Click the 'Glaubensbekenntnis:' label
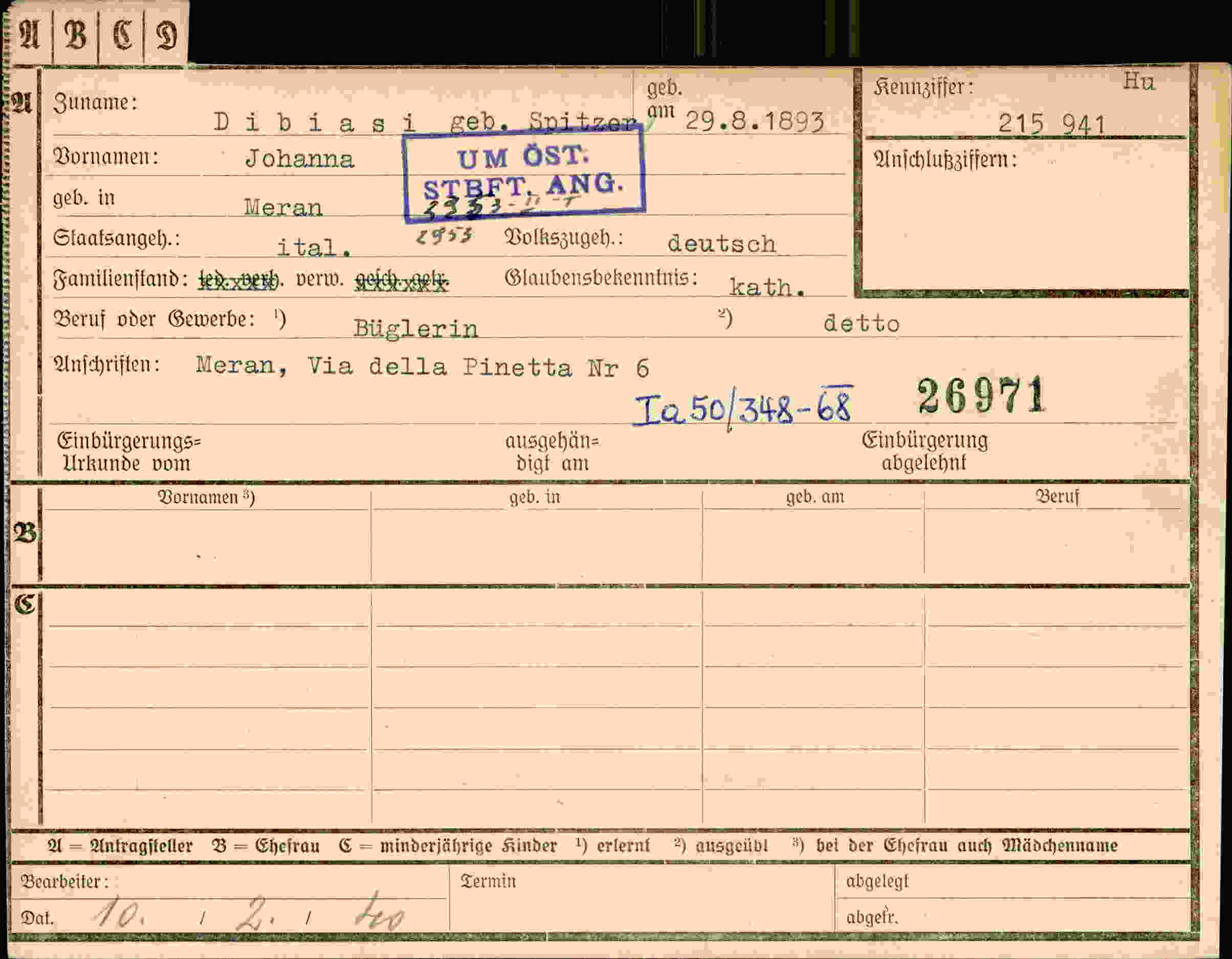 pos(601,277)
